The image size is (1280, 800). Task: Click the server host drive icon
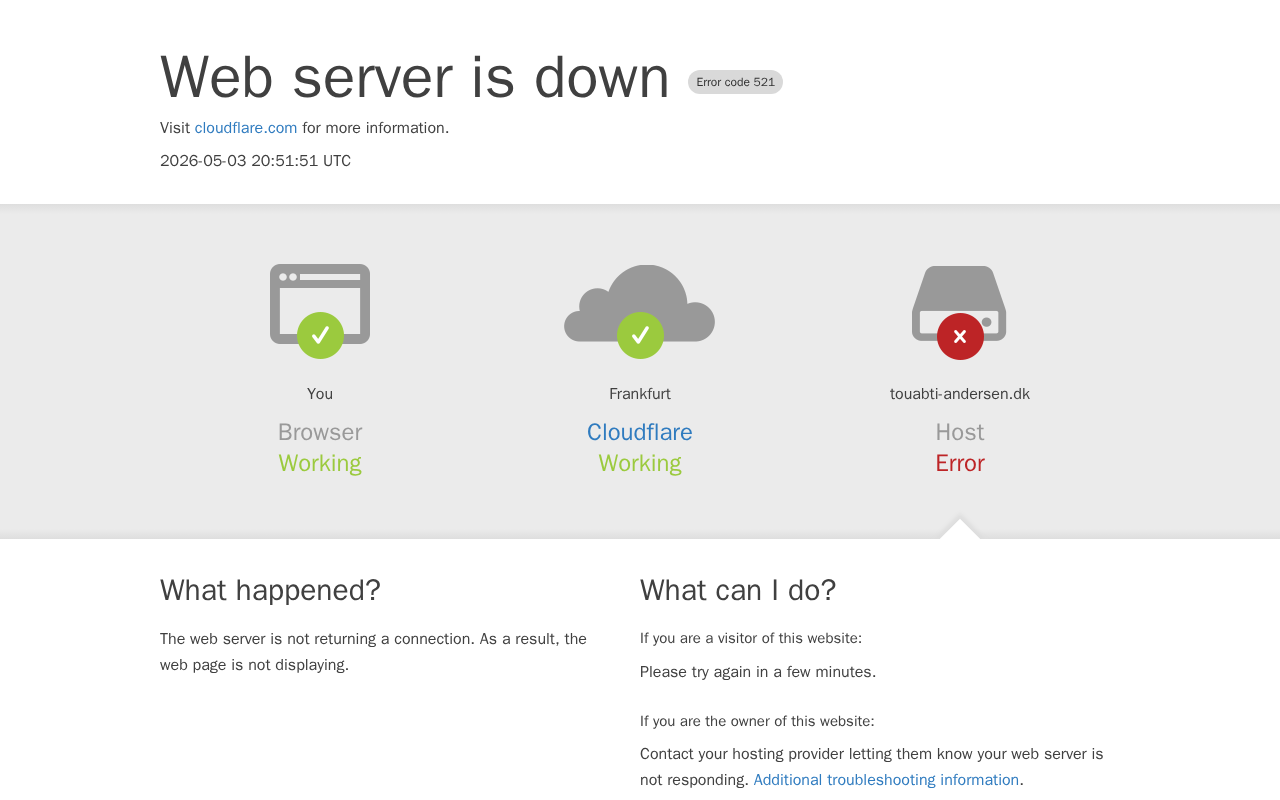[x=959, y=304]
